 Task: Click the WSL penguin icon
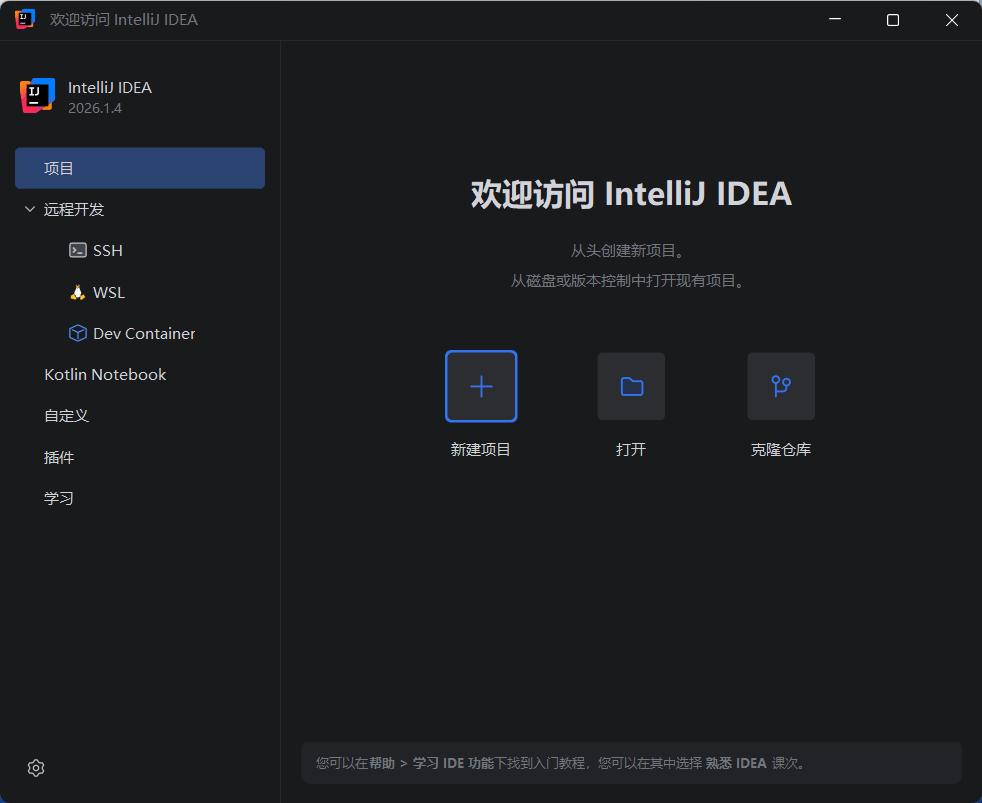[x=78, y=293]
